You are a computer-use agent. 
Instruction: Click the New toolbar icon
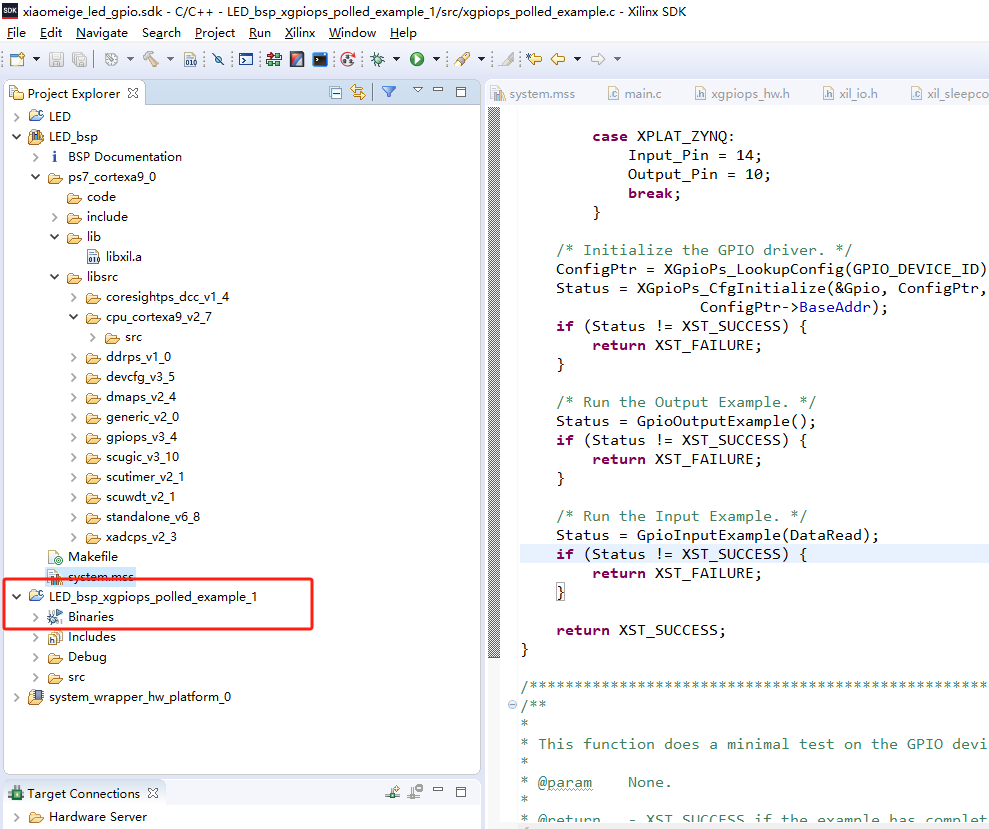pos(17,59)
